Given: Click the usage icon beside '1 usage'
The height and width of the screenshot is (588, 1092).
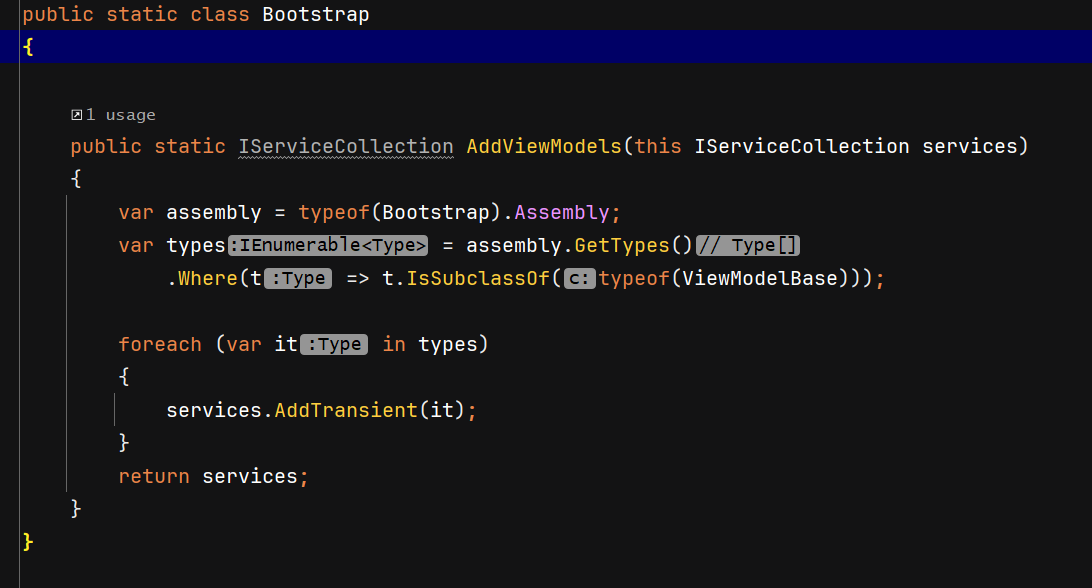Looking at the screenshot, I should (77, 115).
